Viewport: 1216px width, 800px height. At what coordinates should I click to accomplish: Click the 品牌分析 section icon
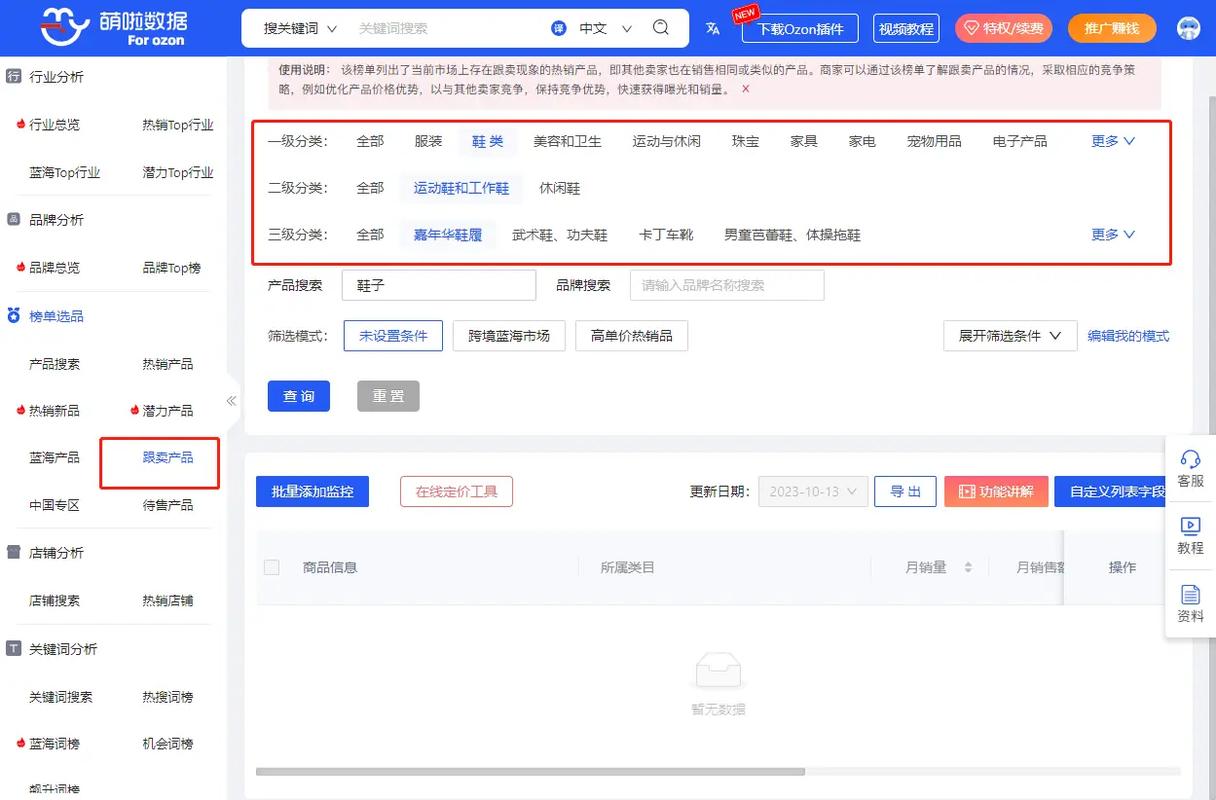click(14, 219)
